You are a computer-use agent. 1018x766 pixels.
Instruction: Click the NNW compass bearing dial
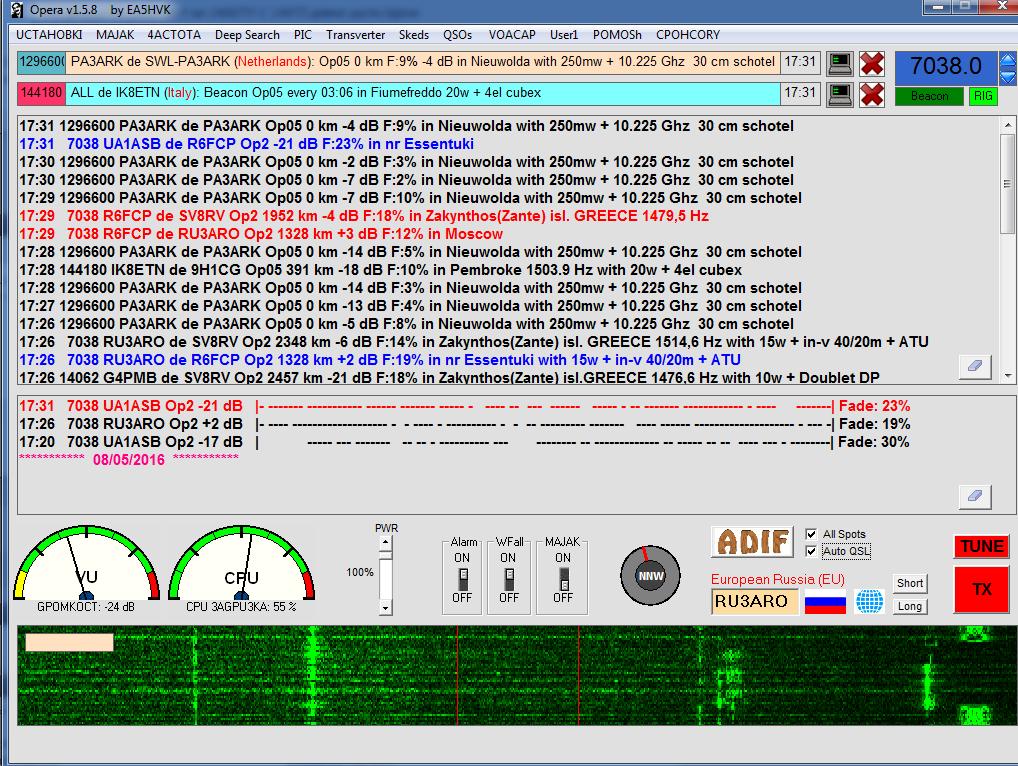649,575
